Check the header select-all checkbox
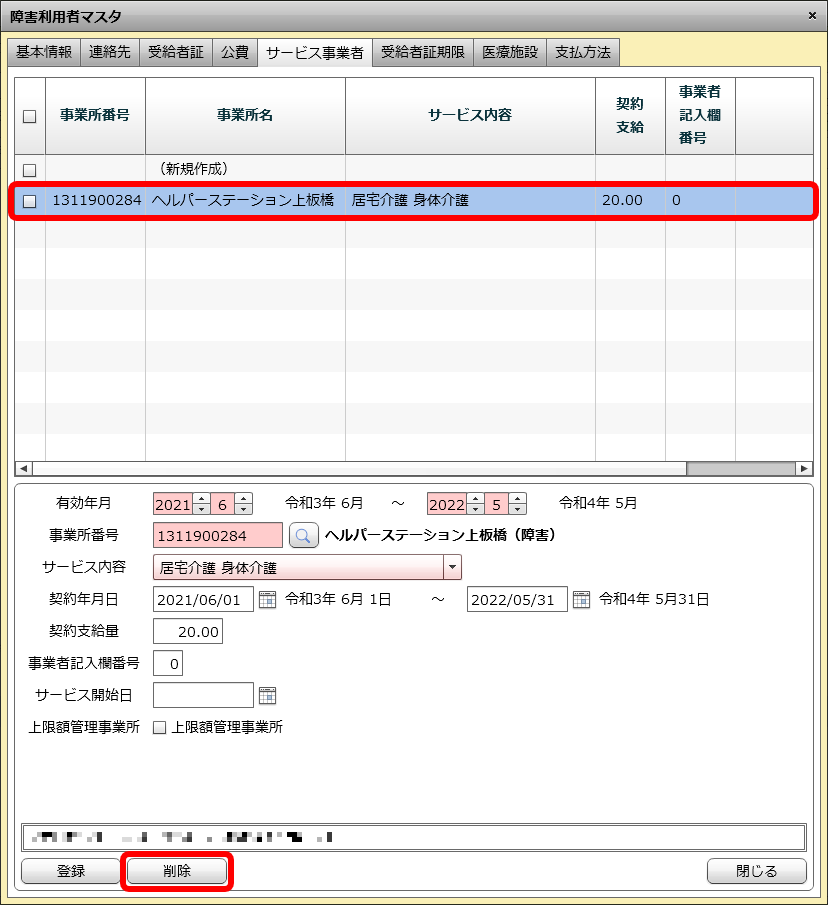Image resolution: width=828 pixels, height=905 pixels. (x=30, y=116)
